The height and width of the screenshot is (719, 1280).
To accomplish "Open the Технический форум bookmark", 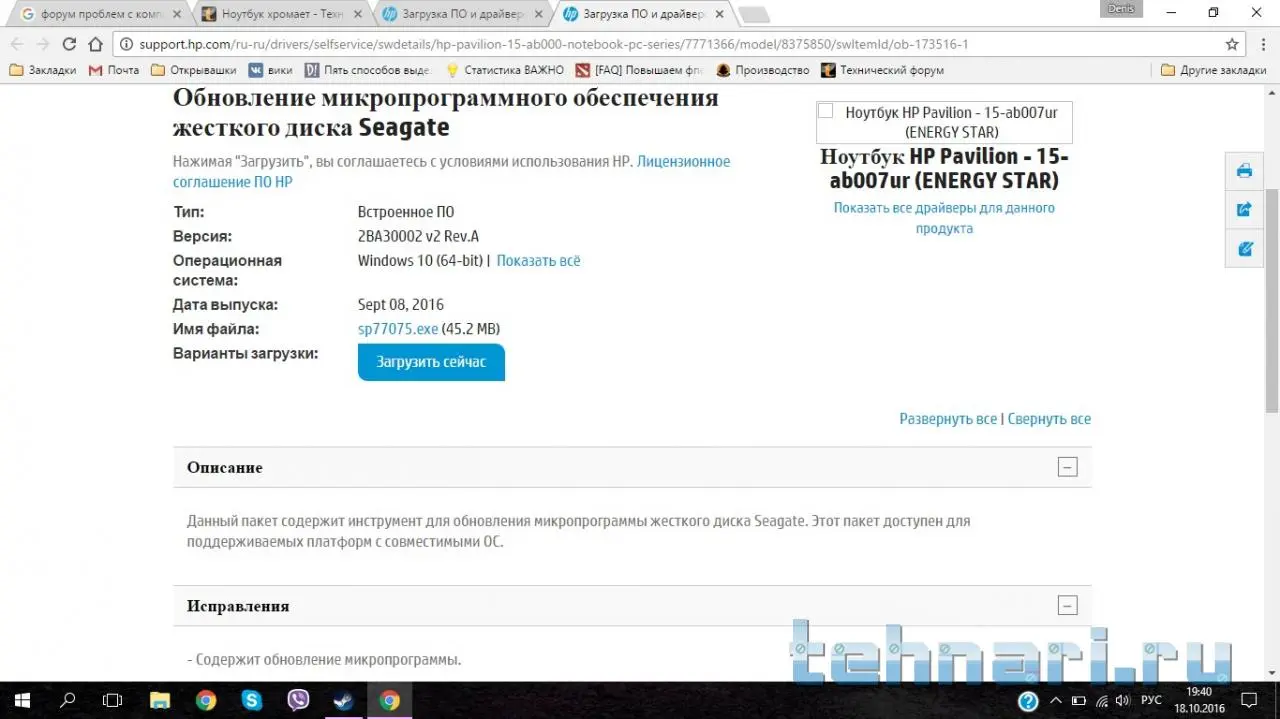I will coord(882,70).
